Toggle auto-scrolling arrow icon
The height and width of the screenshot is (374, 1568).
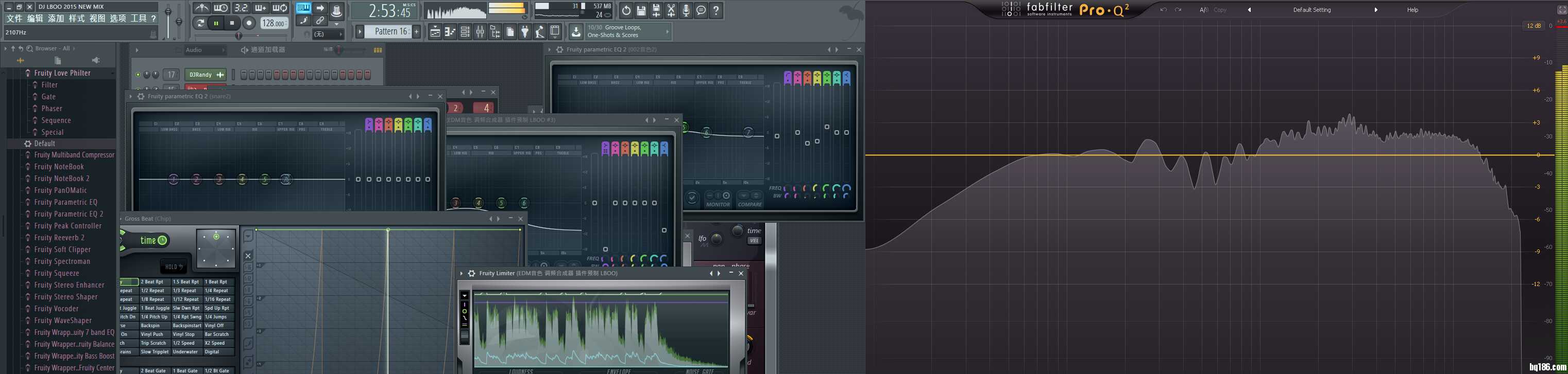tap(319, 8)
